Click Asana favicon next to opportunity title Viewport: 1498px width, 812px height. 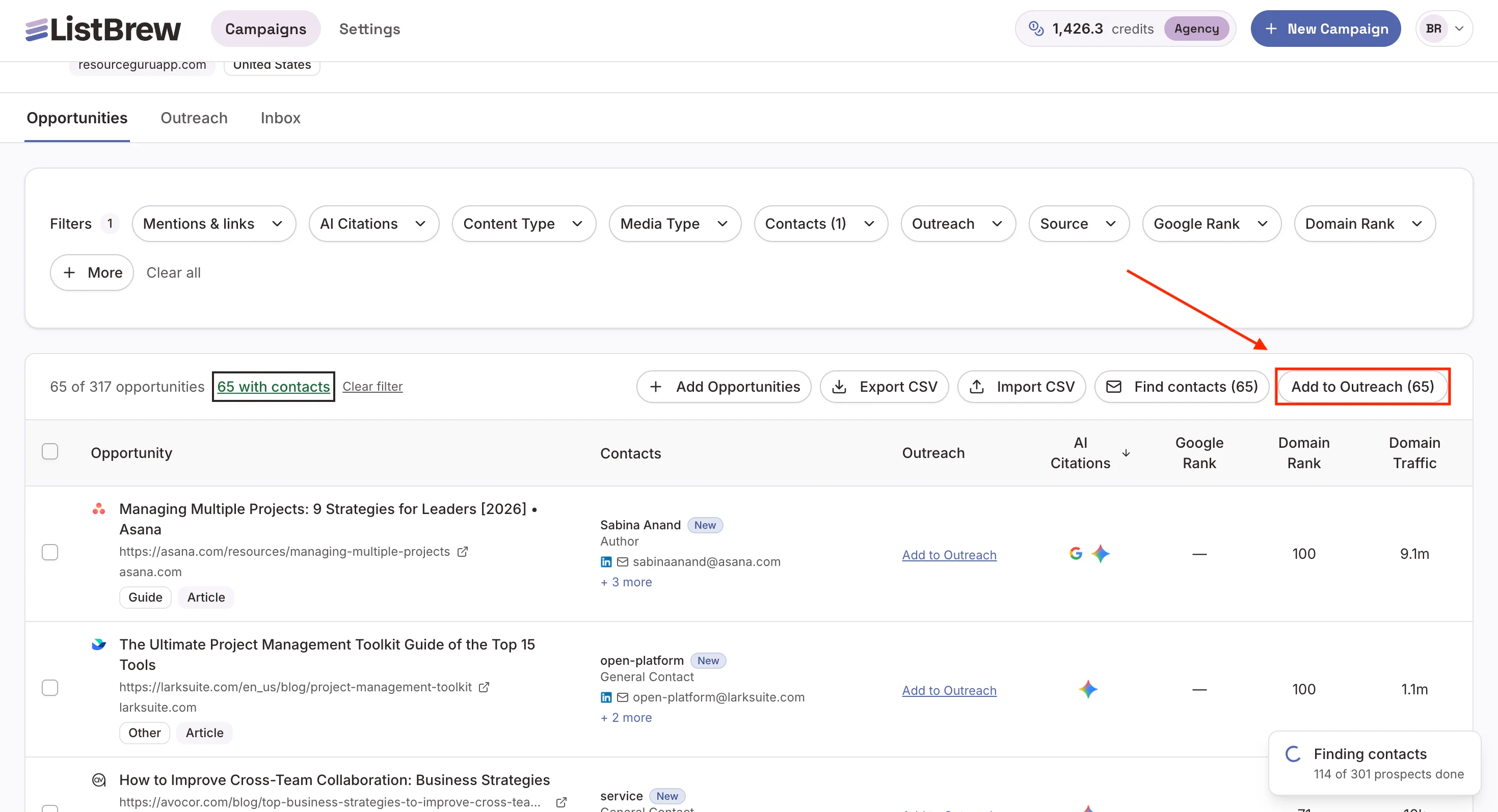pos(99,508)
